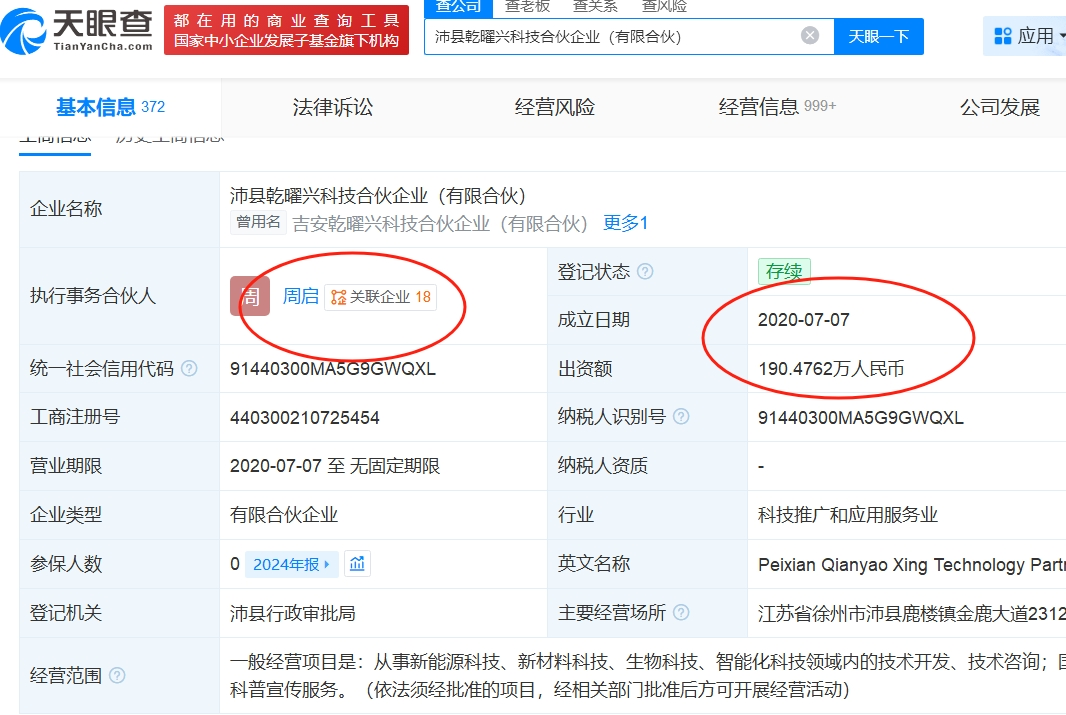Clear the search box with X icon

pyautogui.click(x=810, y=36)
